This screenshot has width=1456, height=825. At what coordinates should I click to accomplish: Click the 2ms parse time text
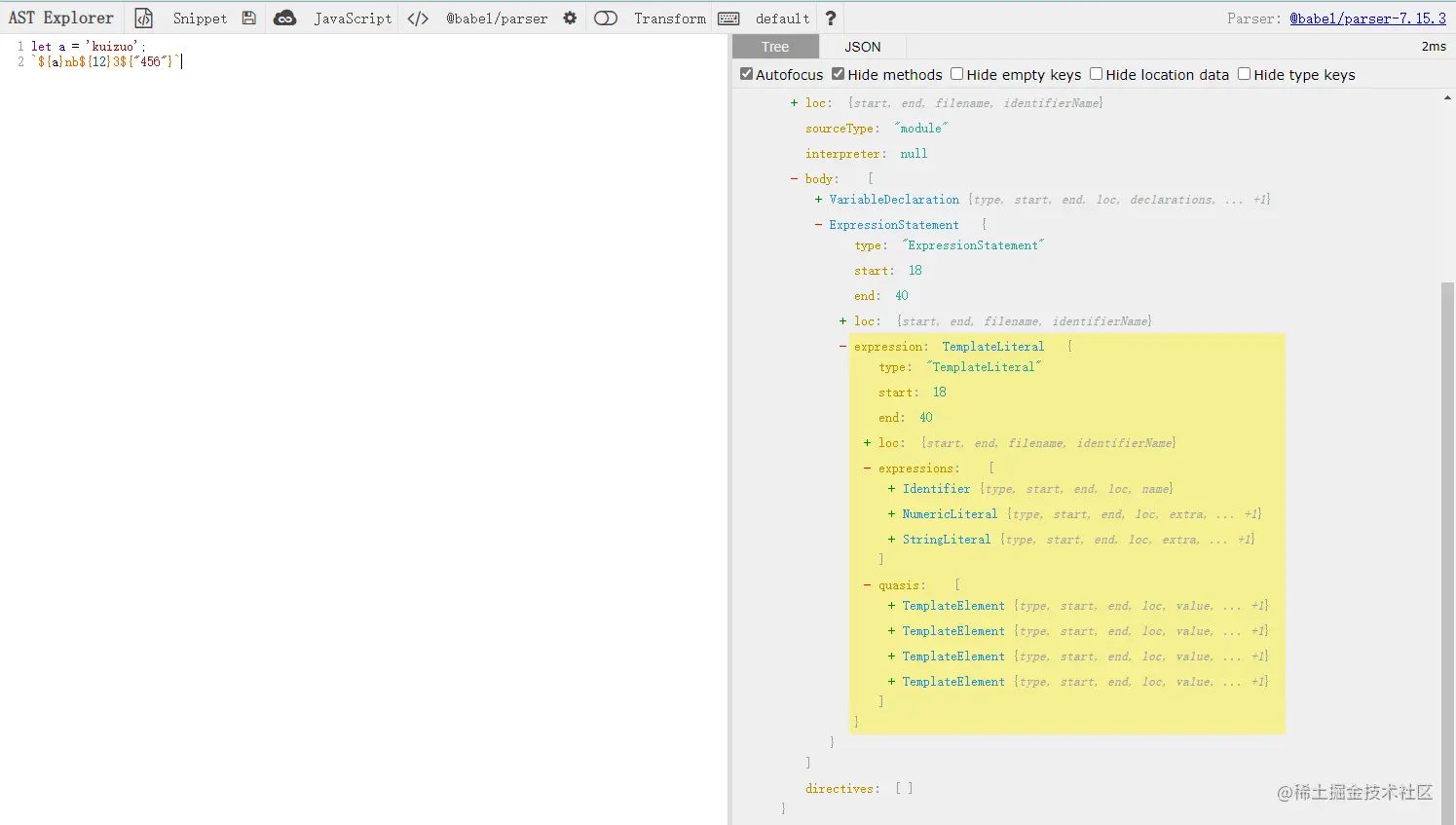(1434, 46)
